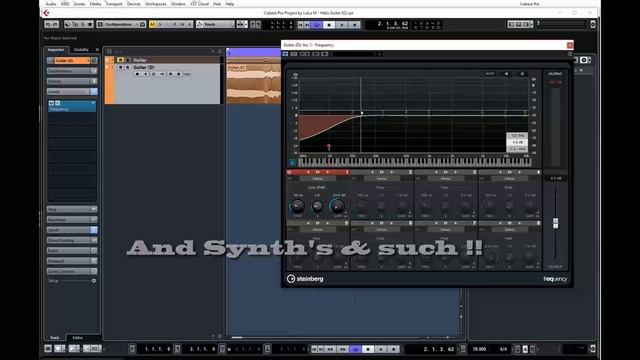Open the MIDI menu
This screenshot has width=640, height=360.
[65, 4]
